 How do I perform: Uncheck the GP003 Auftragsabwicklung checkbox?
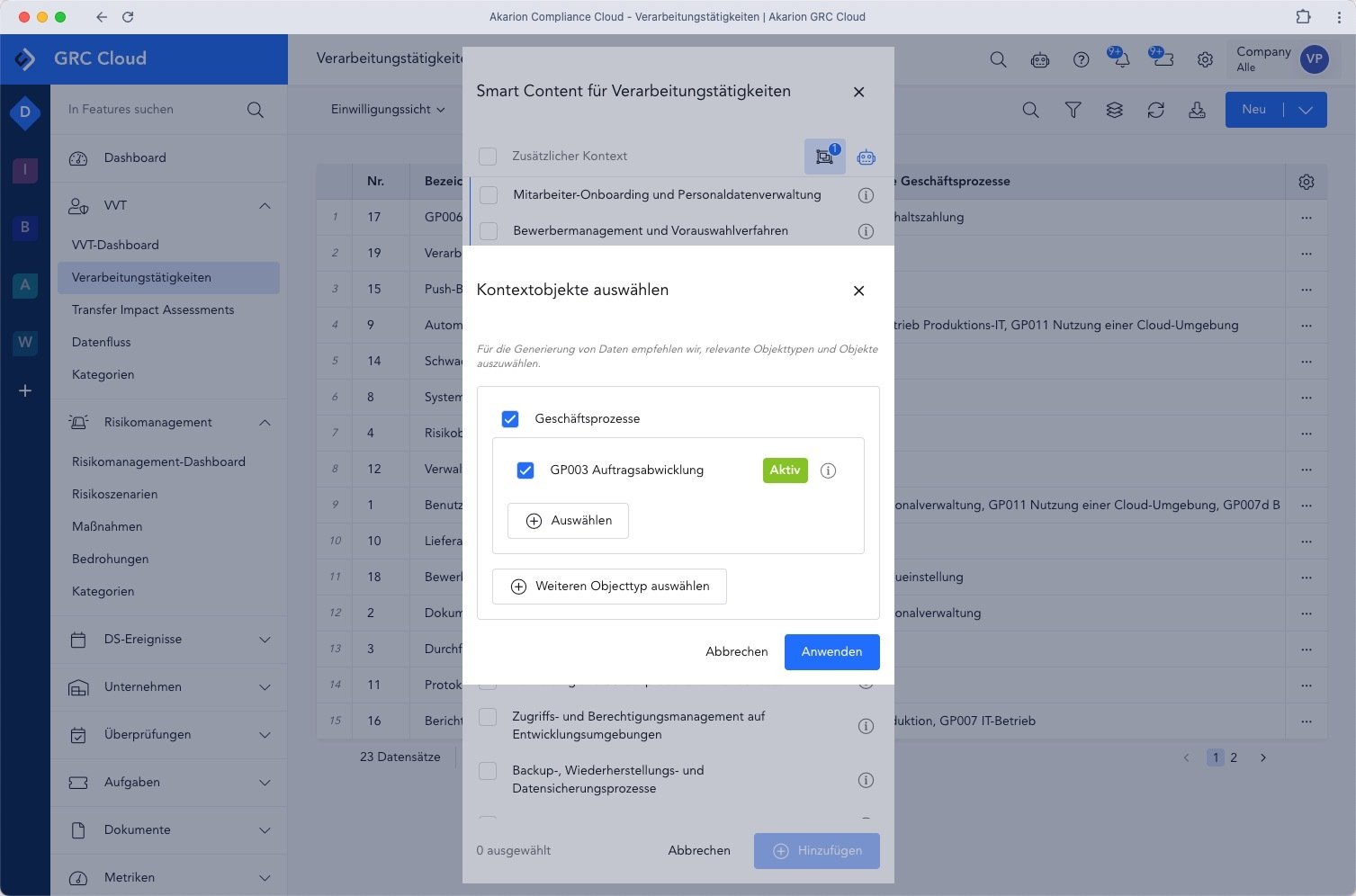click(525, 470)
